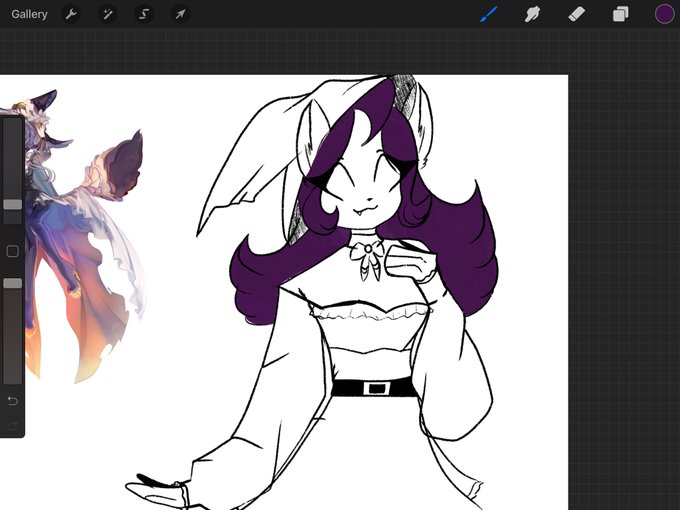Activate the Selection tool

click(x=144, y=14)
